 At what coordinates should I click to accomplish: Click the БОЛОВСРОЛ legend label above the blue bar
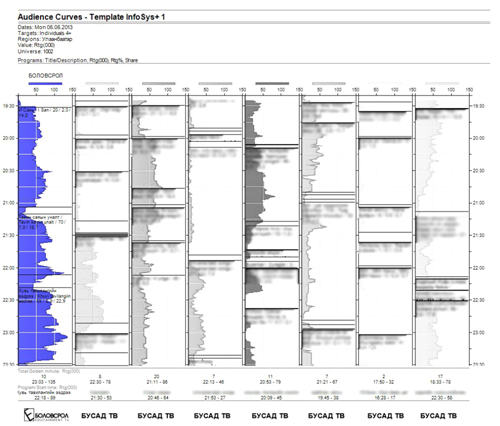[x=46, y=76]
